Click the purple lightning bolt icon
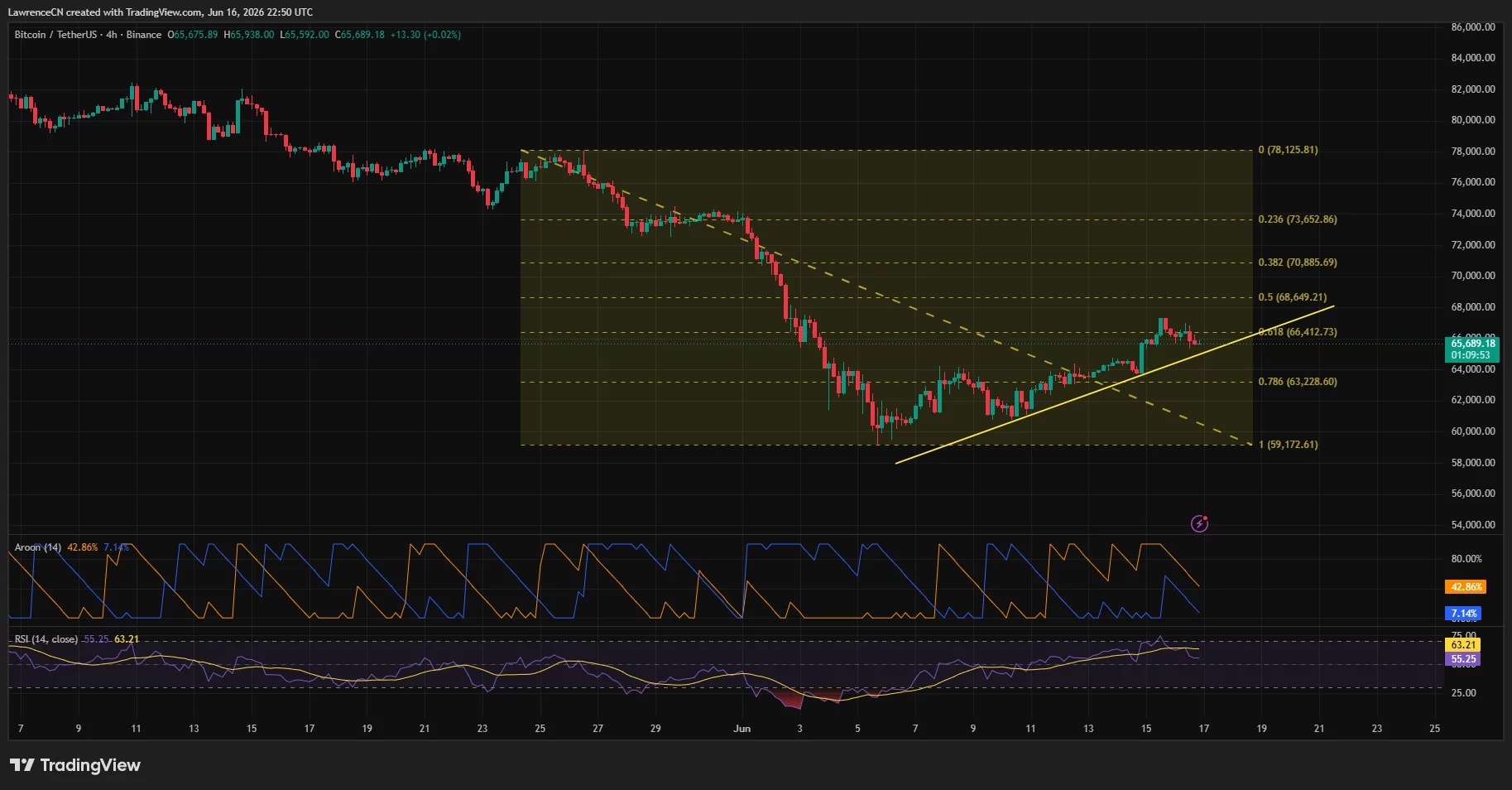The width and height of the screenshot is (1512, 790). click(1199, 523)
